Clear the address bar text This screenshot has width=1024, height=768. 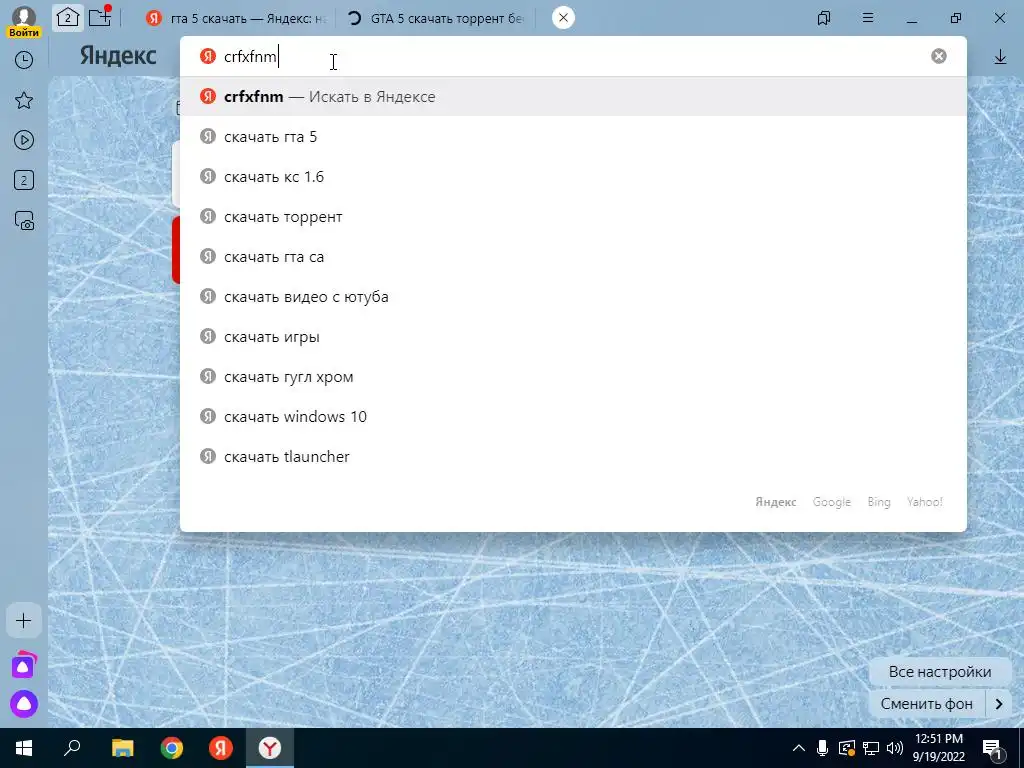point(938,56)
